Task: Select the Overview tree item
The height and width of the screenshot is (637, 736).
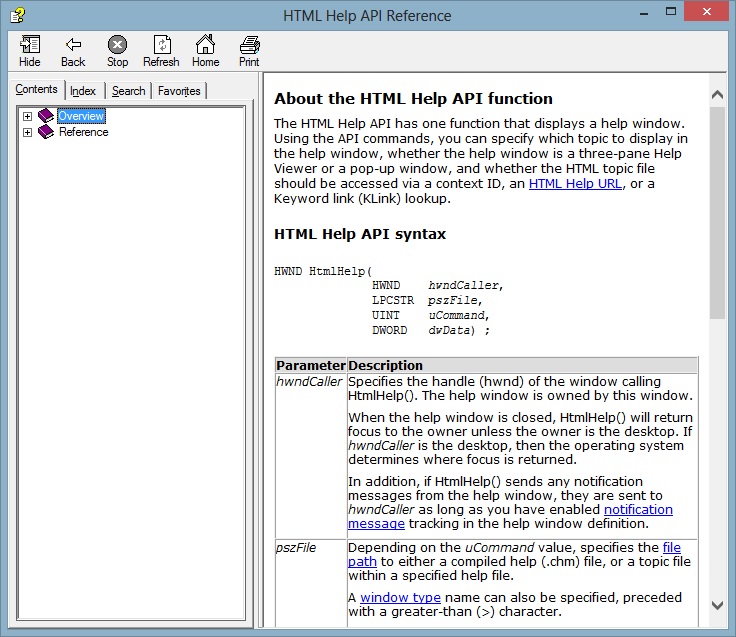Action: point(81,116)
